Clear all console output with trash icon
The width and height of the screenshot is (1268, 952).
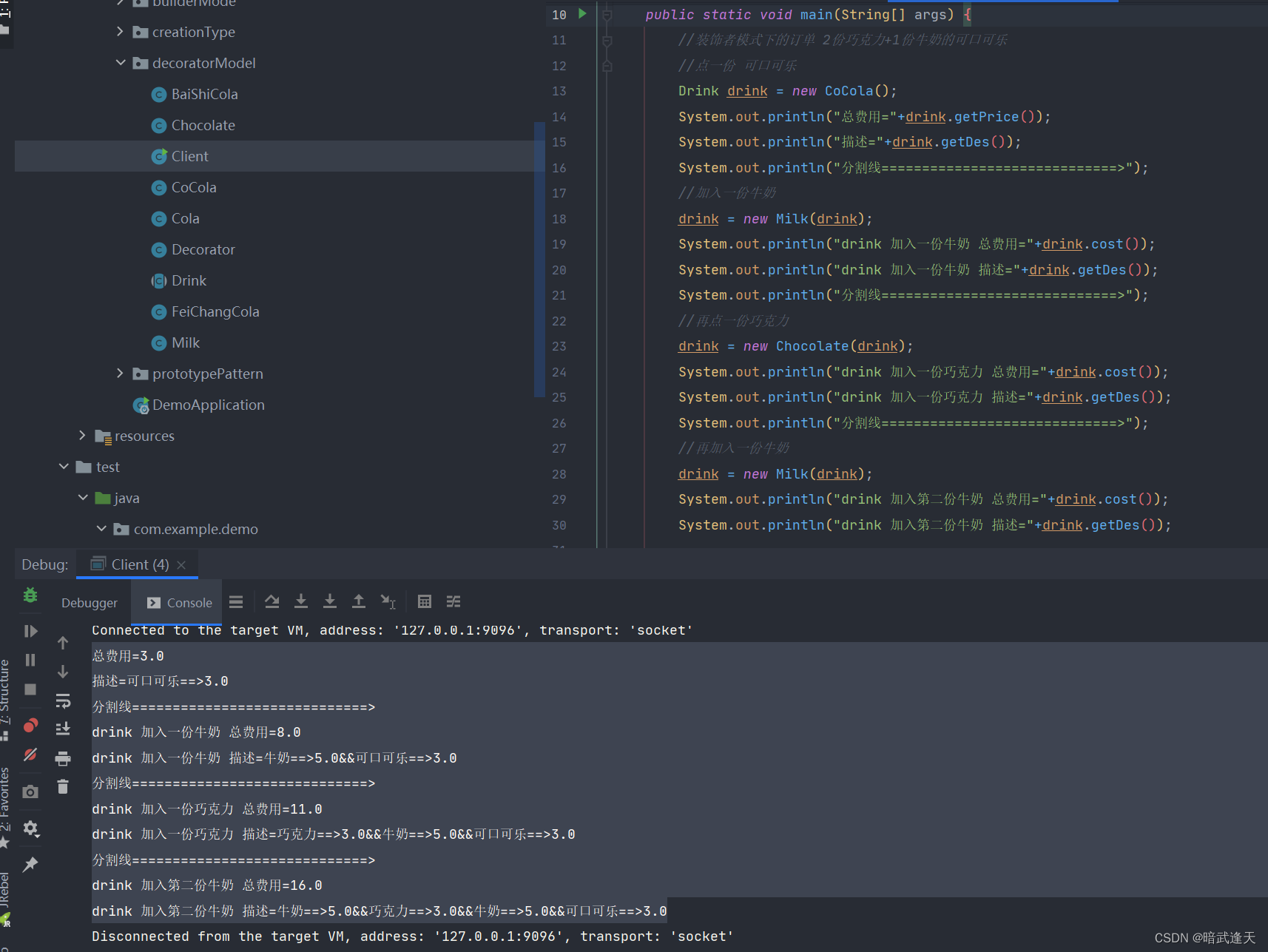[63, 787]
